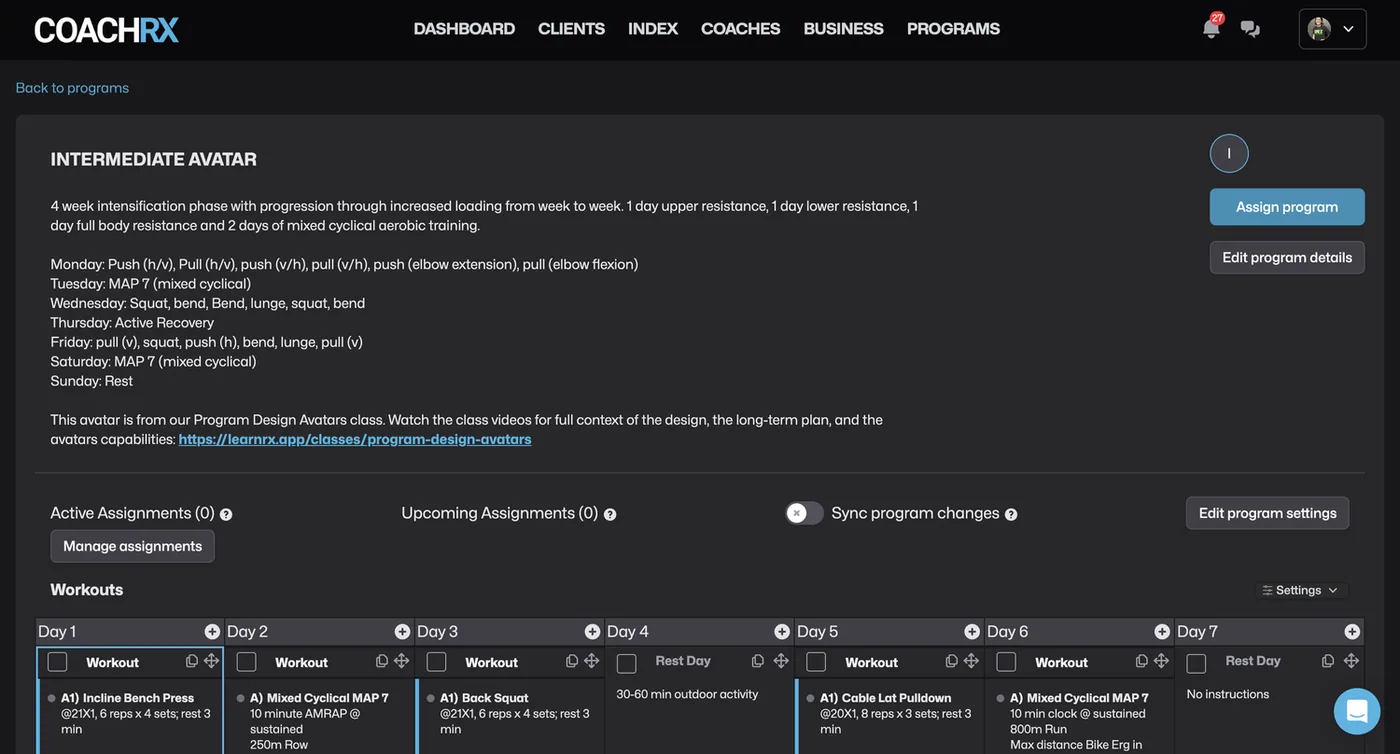The width and height of the screenshot is (1400, 754).
Task: Copy the Day 4 rest day
Action: [758, 661]
